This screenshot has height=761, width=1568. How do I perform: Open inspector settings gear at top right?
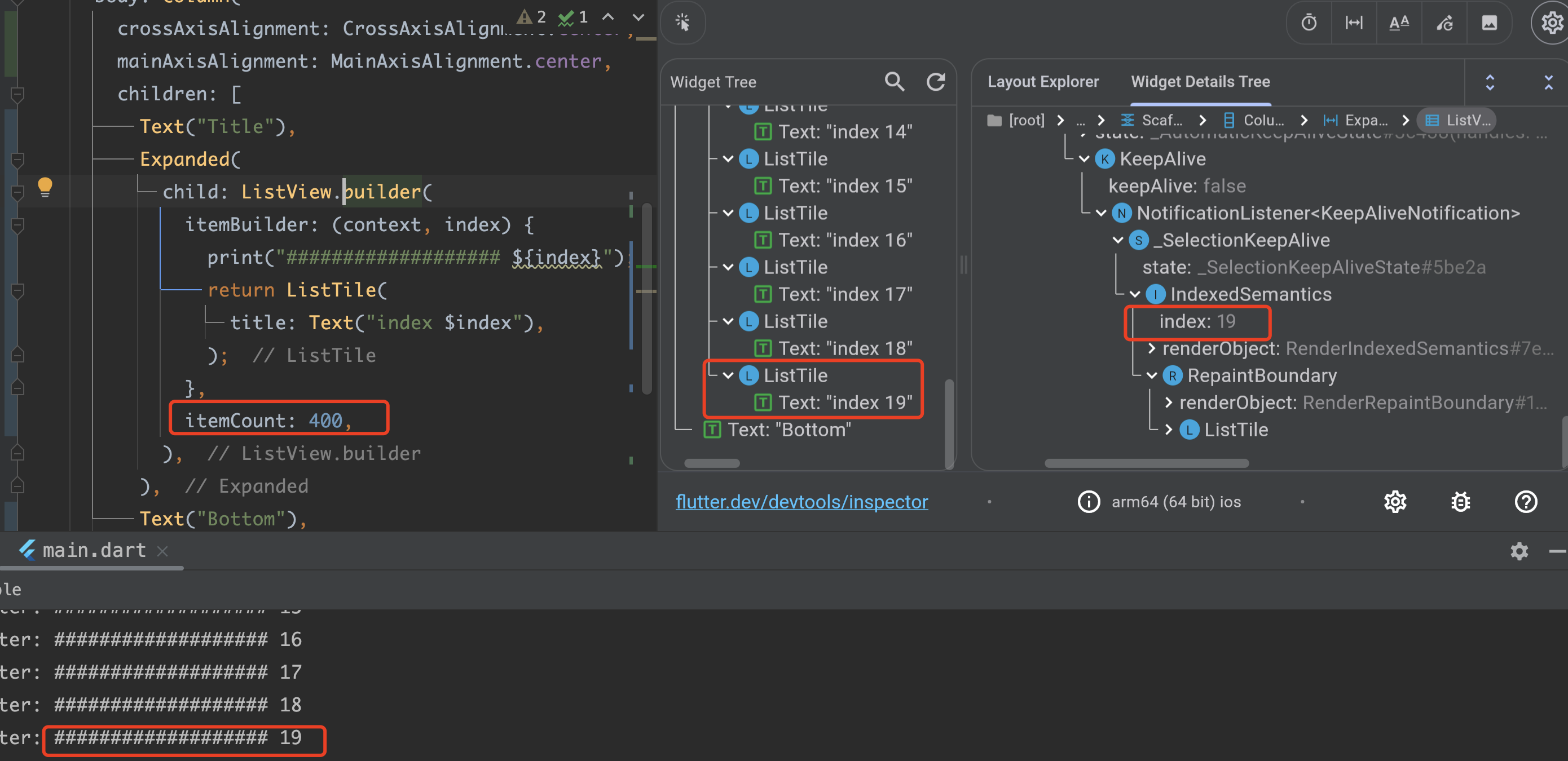(1551, 23)
